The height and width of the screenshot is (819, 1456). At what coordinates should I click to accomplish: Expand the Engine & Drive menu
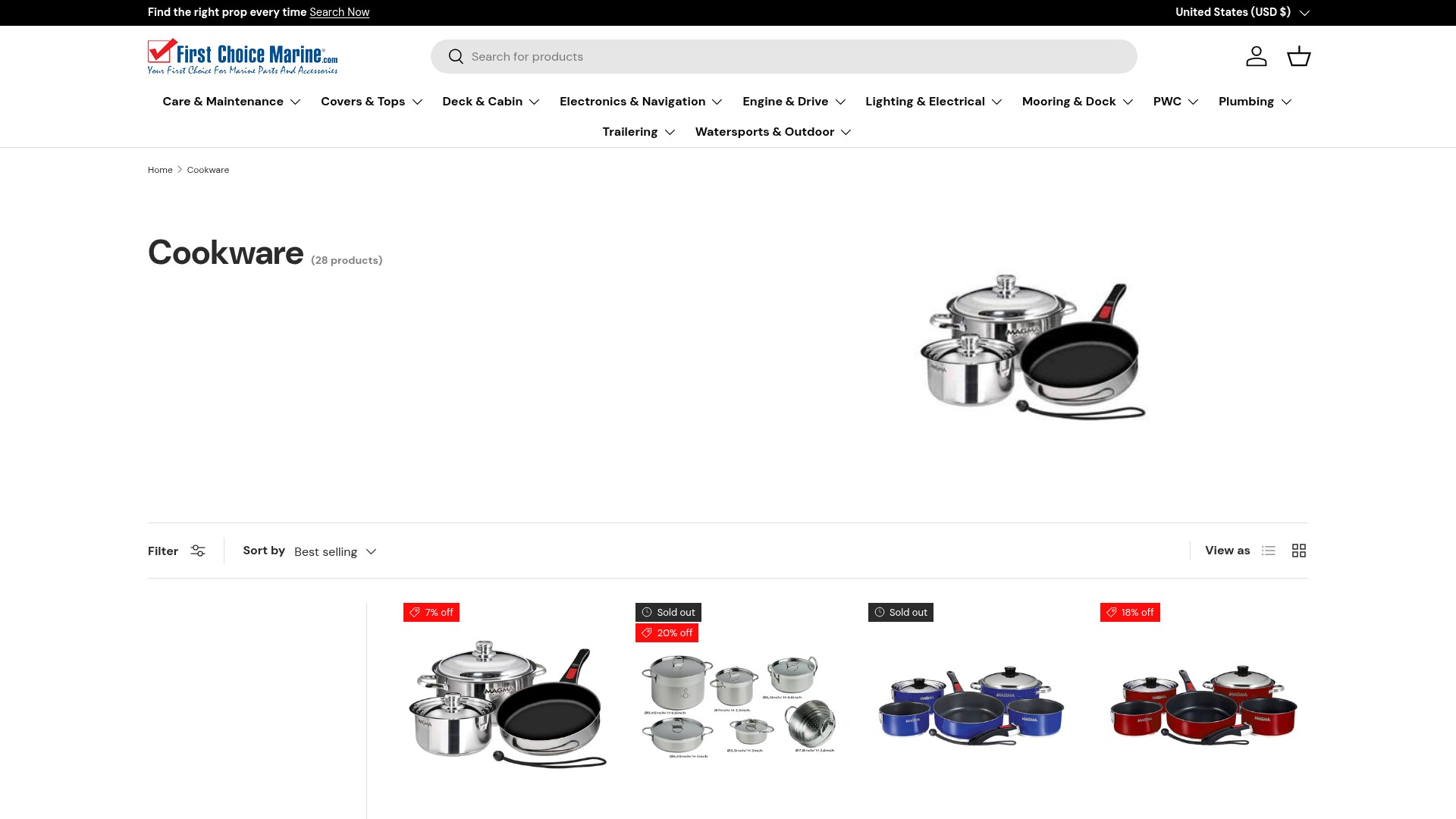coord(794,102)
